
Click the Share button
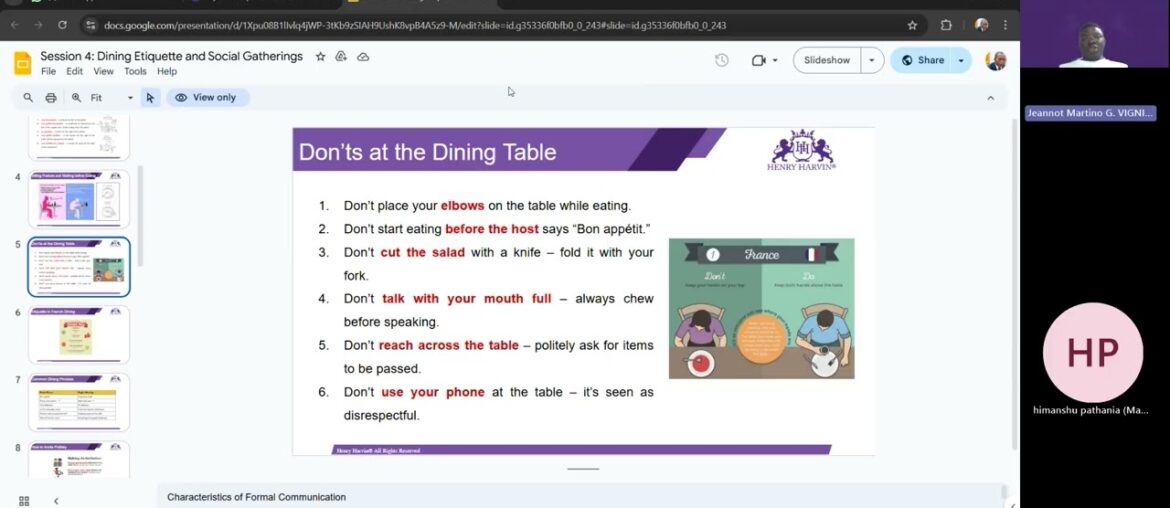click(923, 60)
